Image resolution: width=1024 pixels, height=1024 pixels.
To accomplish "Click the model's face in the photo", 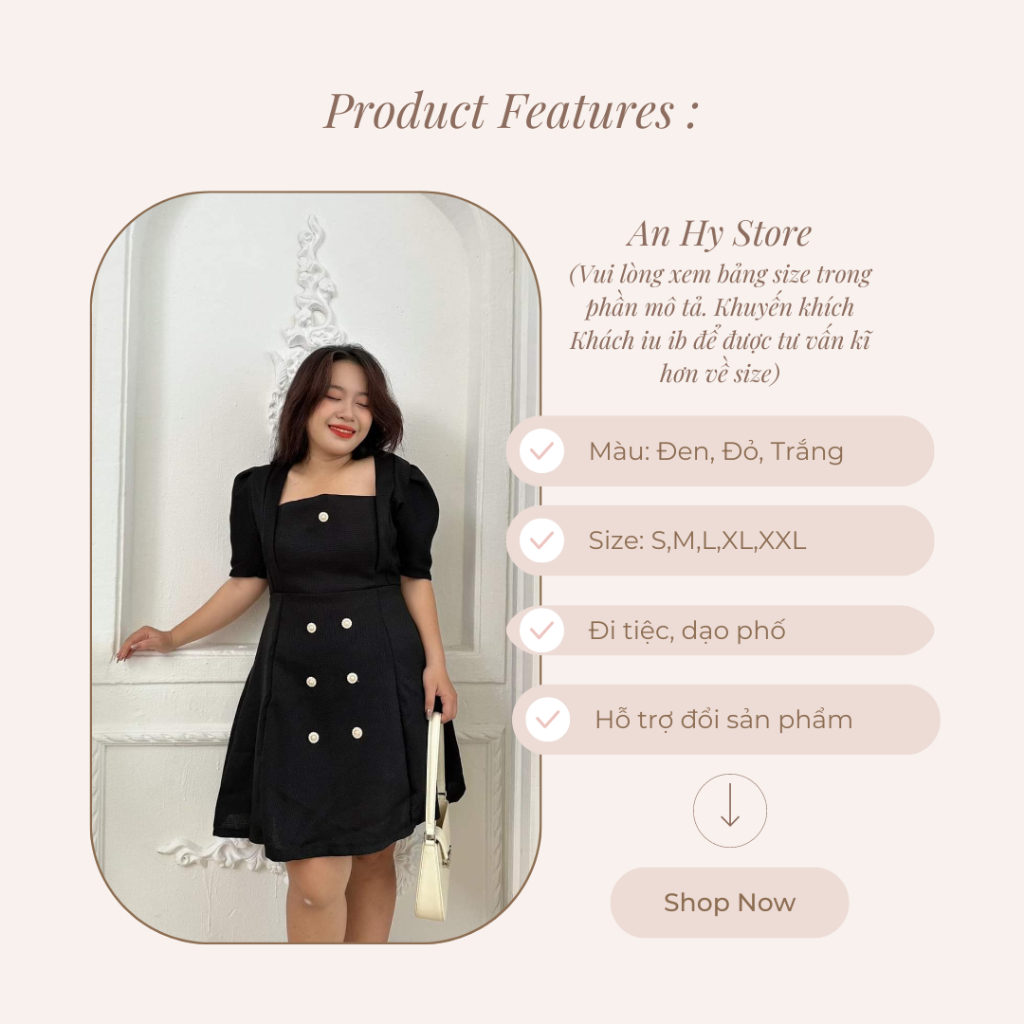I will click(341, 411).
